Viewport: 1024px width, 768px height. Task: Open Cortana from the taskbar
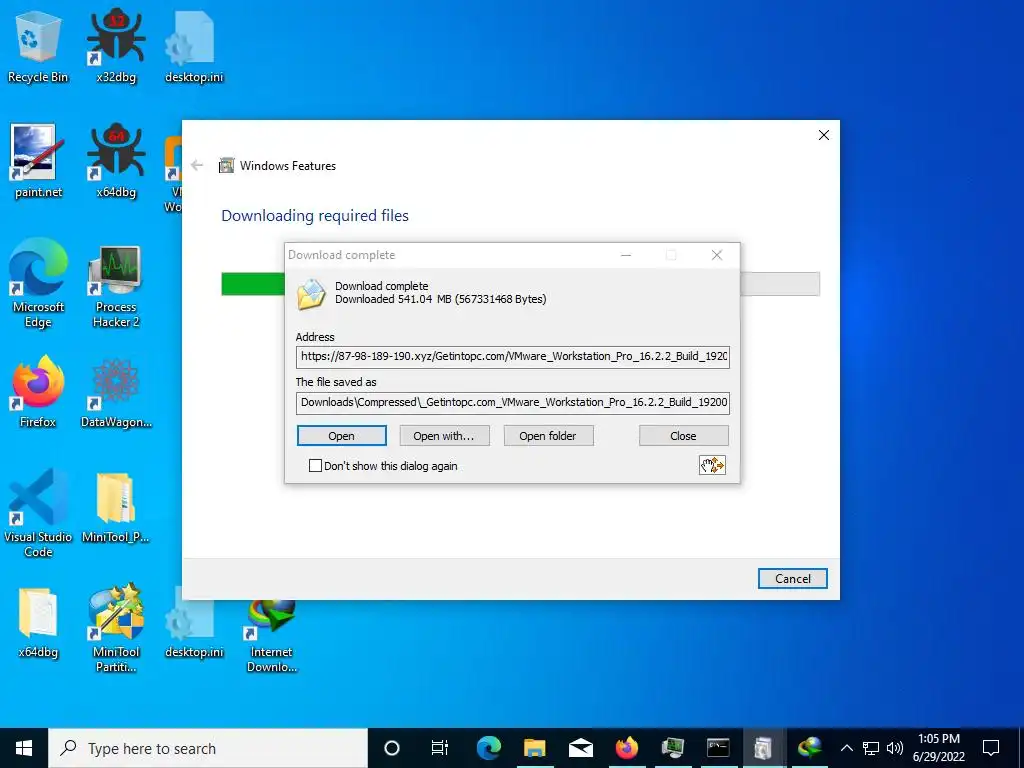pyautogui.click(x=391, y=748)
